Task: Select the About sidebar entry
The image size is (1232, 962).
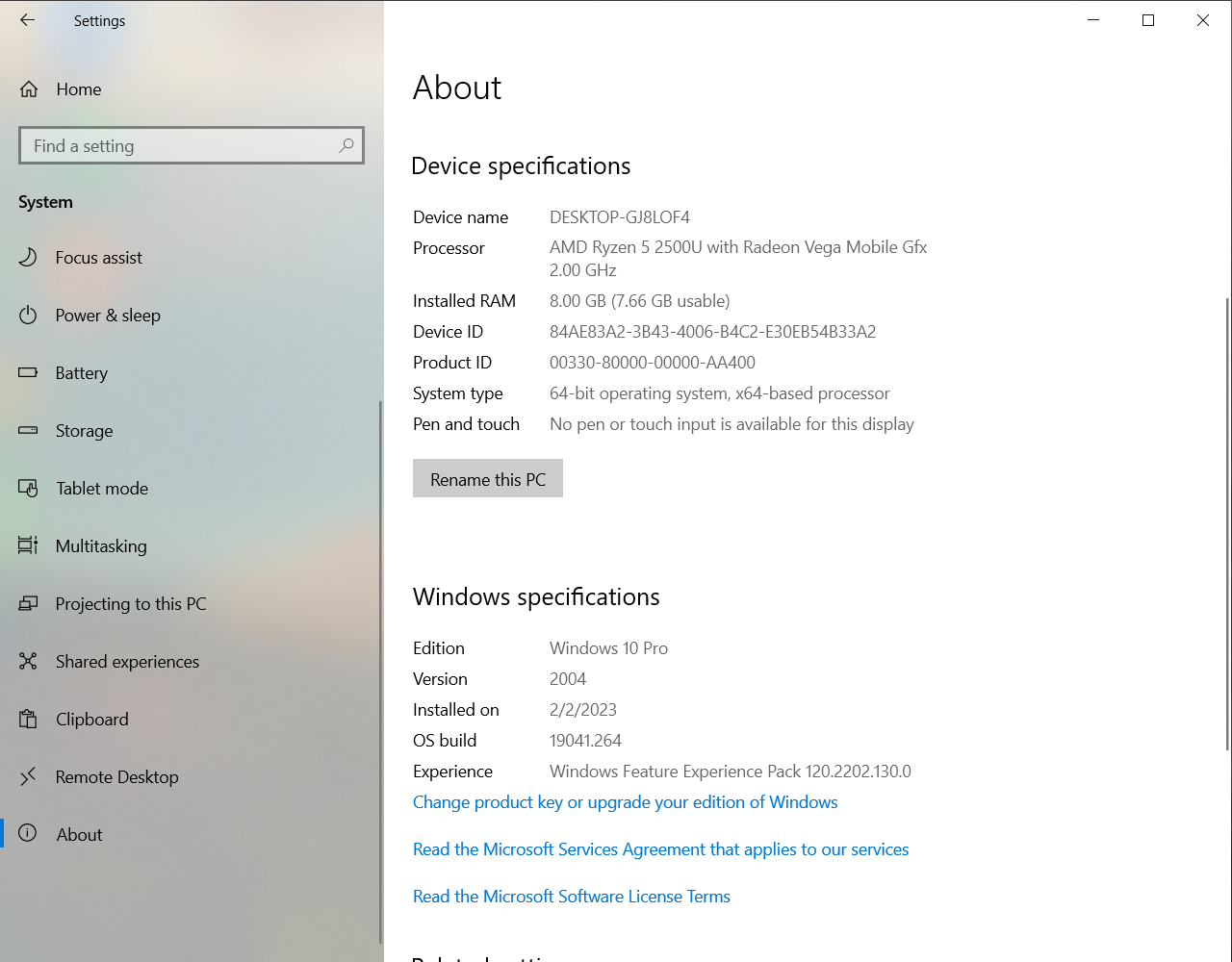Action: point(79,835)
